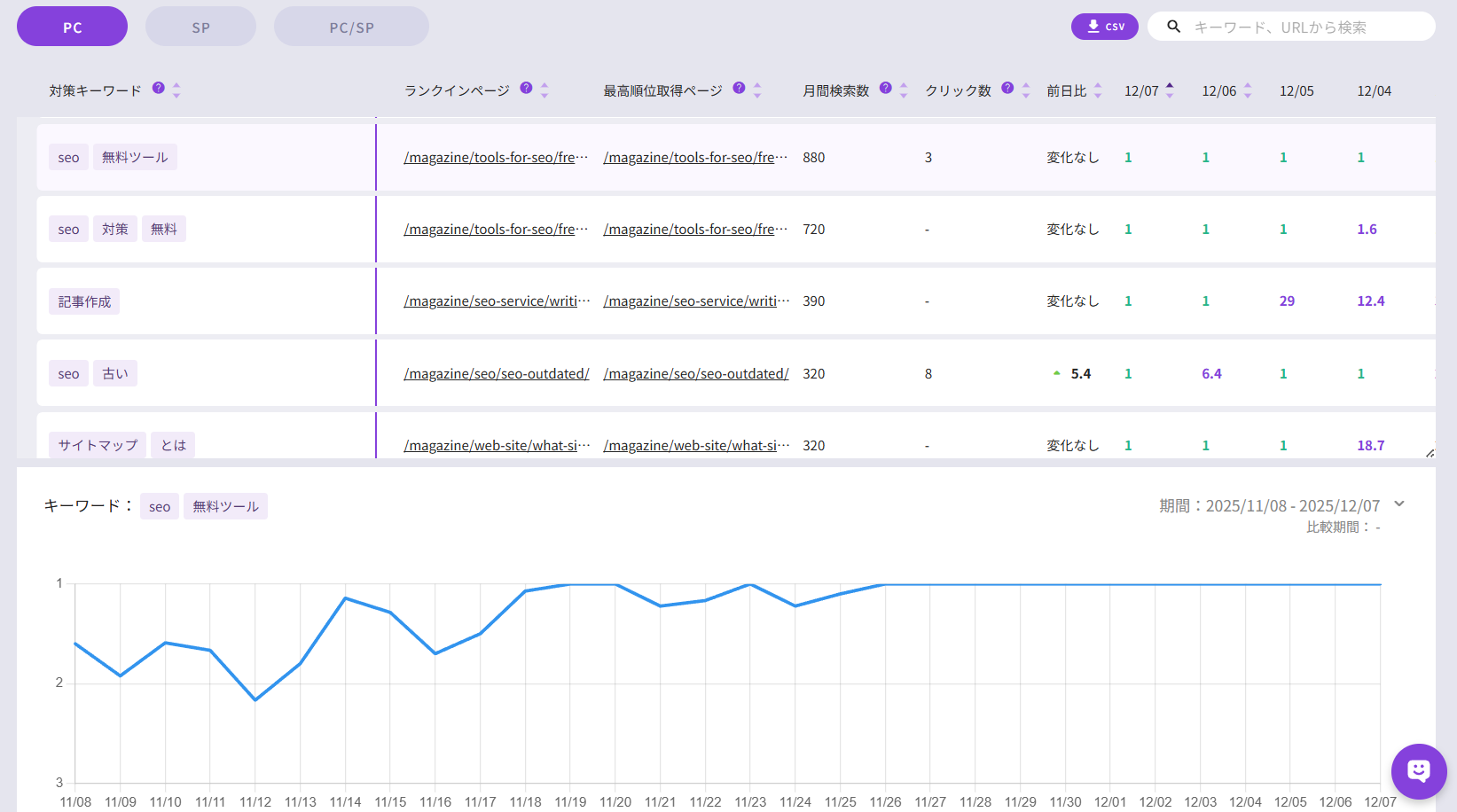Switch to the PC/SP tab
The width and height of the screenshot is (1457, 812).
point(351,27)
